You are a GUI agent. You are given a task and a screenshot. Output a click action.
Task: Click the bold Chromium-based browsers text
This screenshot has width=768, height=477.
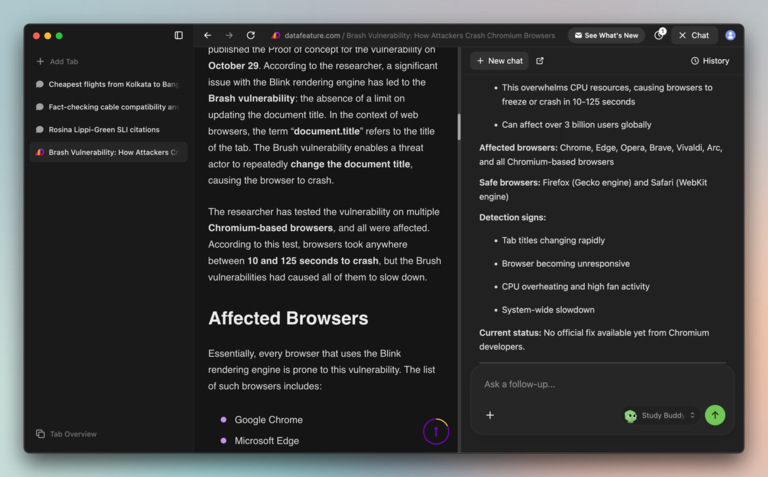click(270, 228)
